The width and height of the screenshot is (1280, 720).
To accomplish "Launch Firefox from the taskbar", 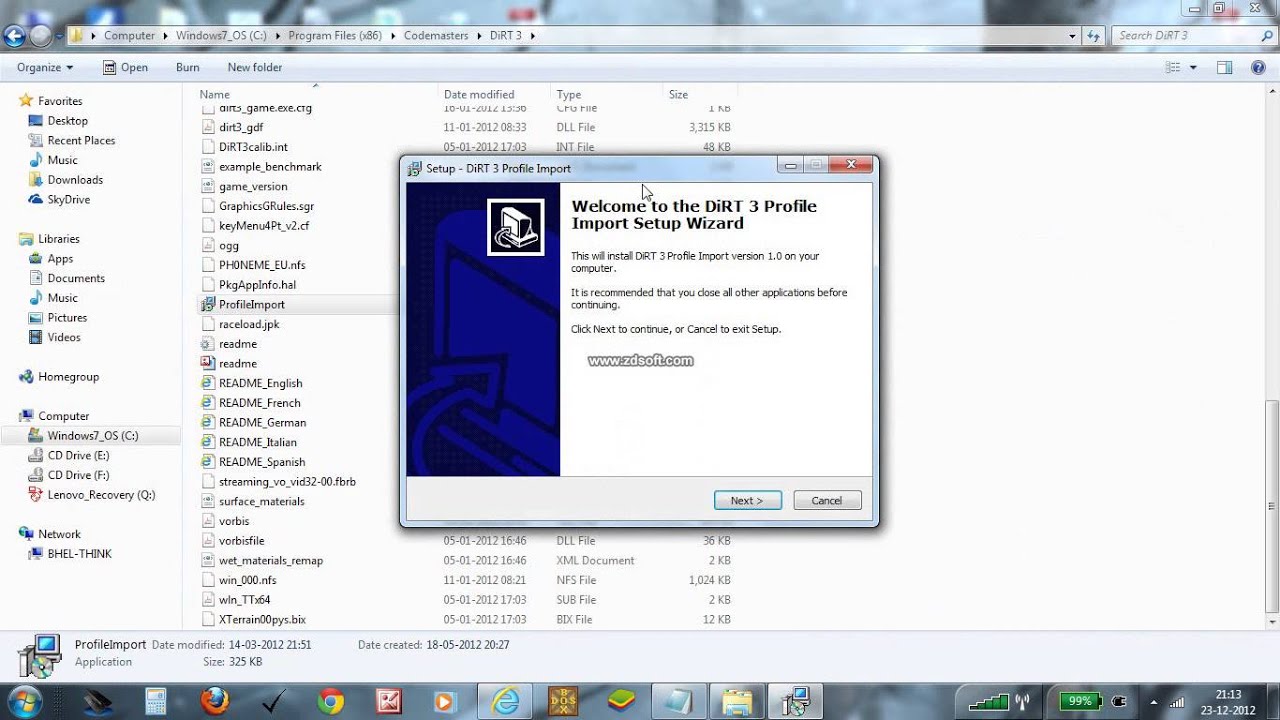I will pyautogui.click(x=215, y=701).
